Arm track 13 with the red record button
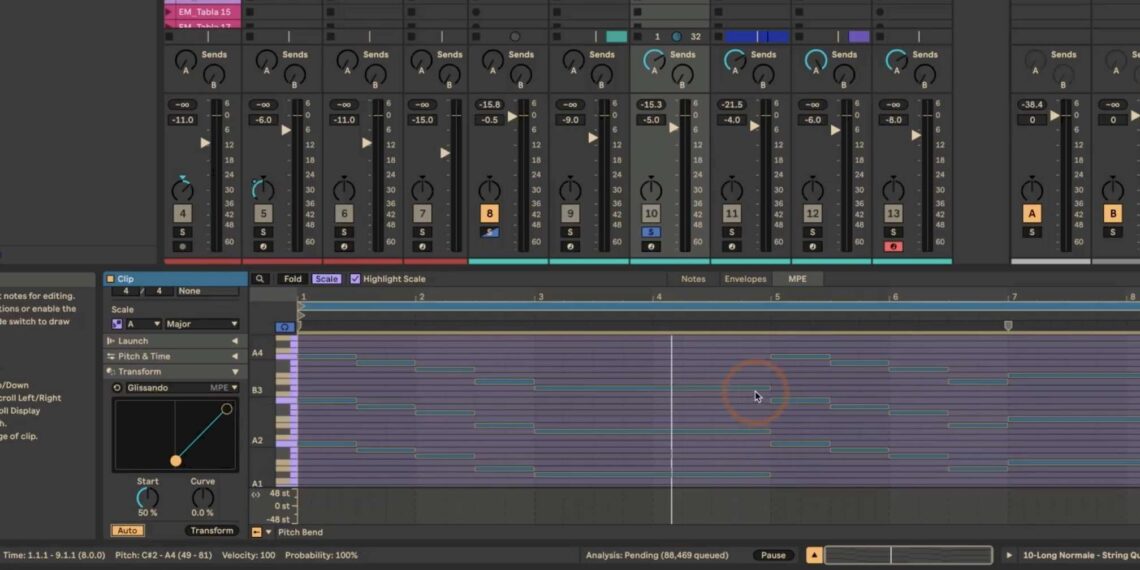1140x570 pixels. 893,246
